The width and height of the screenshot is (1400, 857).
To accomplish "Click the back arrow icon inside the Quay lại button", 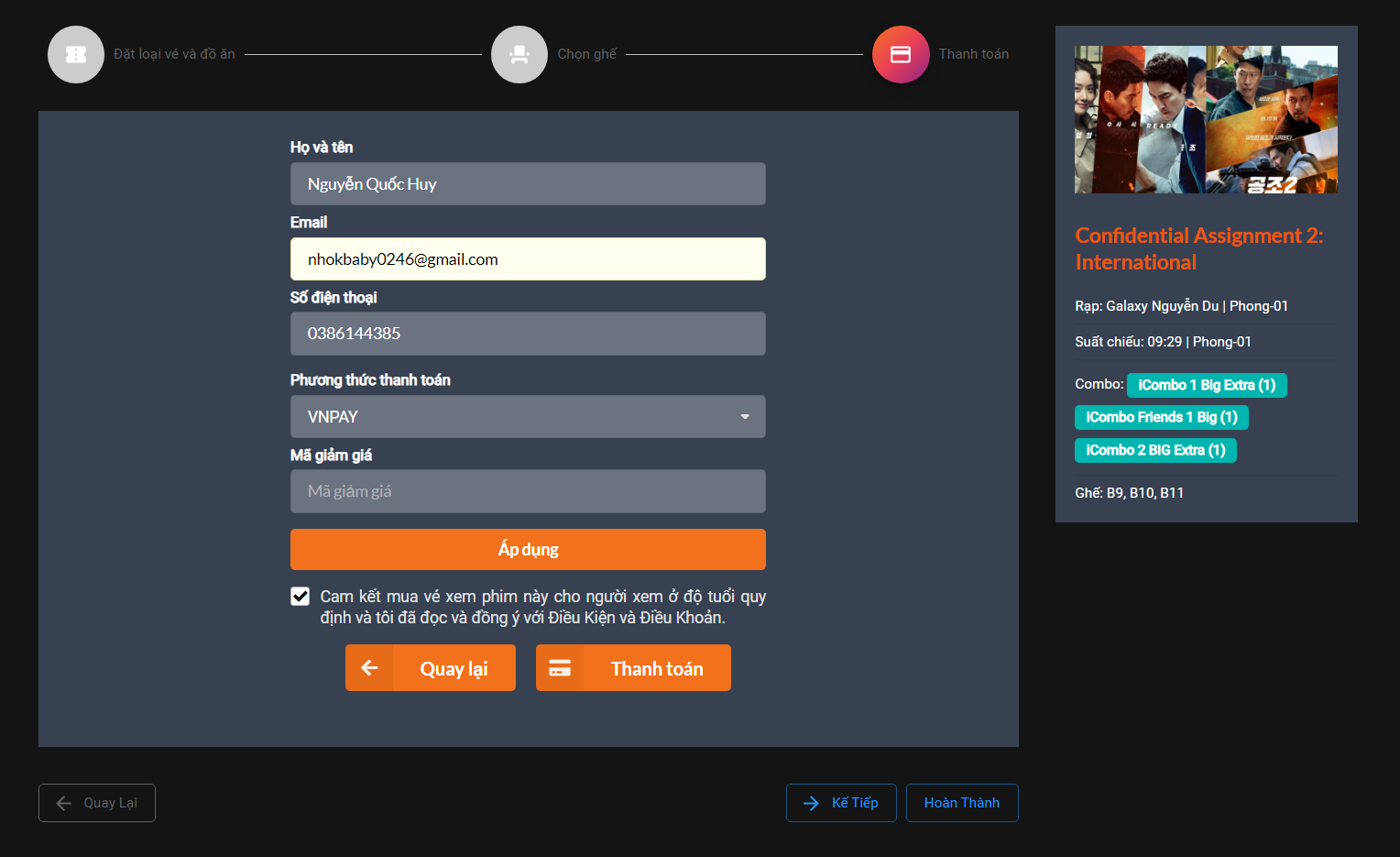I will pos(369,667).
